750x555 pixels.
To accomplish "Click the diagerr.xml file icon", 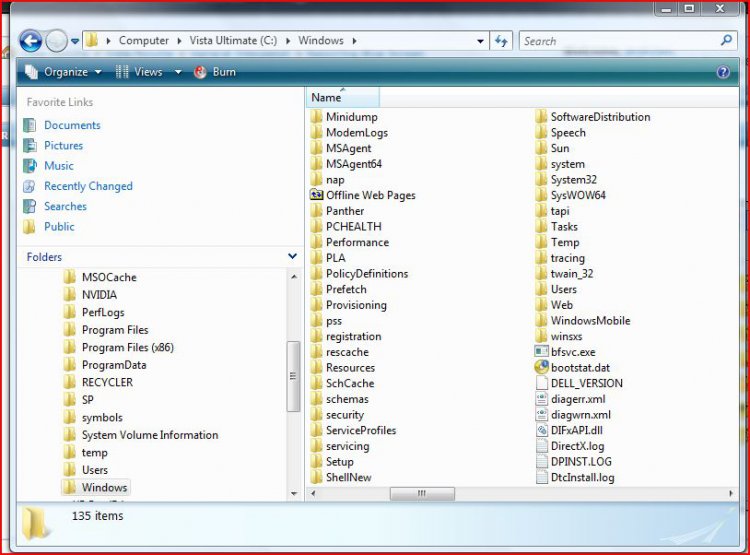I will [541, 399].
